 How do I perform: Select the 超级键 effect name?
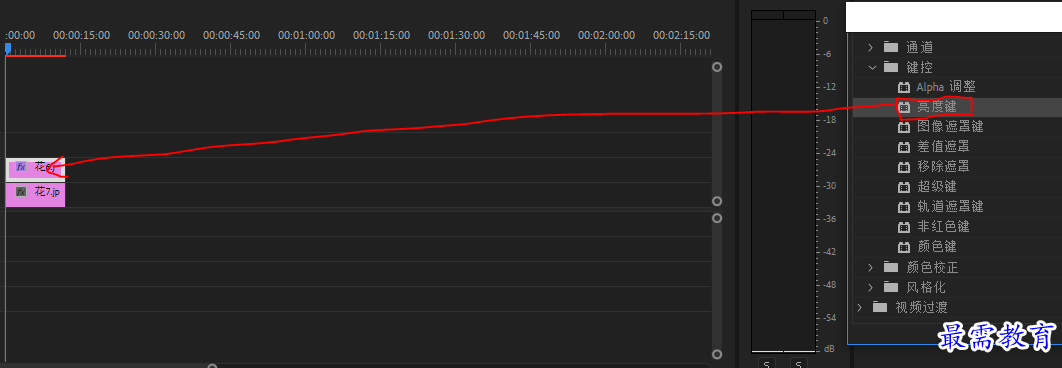(937, 186)
